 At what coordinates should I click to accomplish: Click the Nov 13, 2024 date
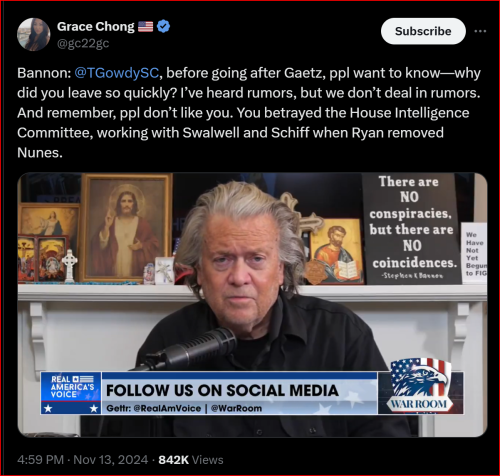coord(110,460)
